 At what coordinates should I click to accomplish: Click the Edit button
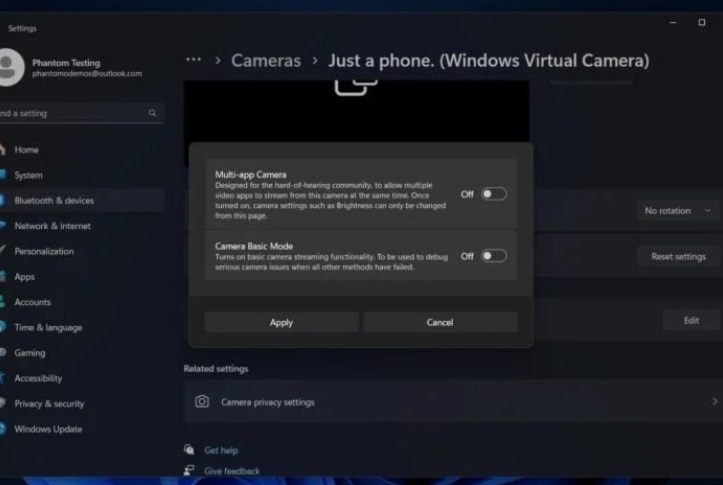691,320
